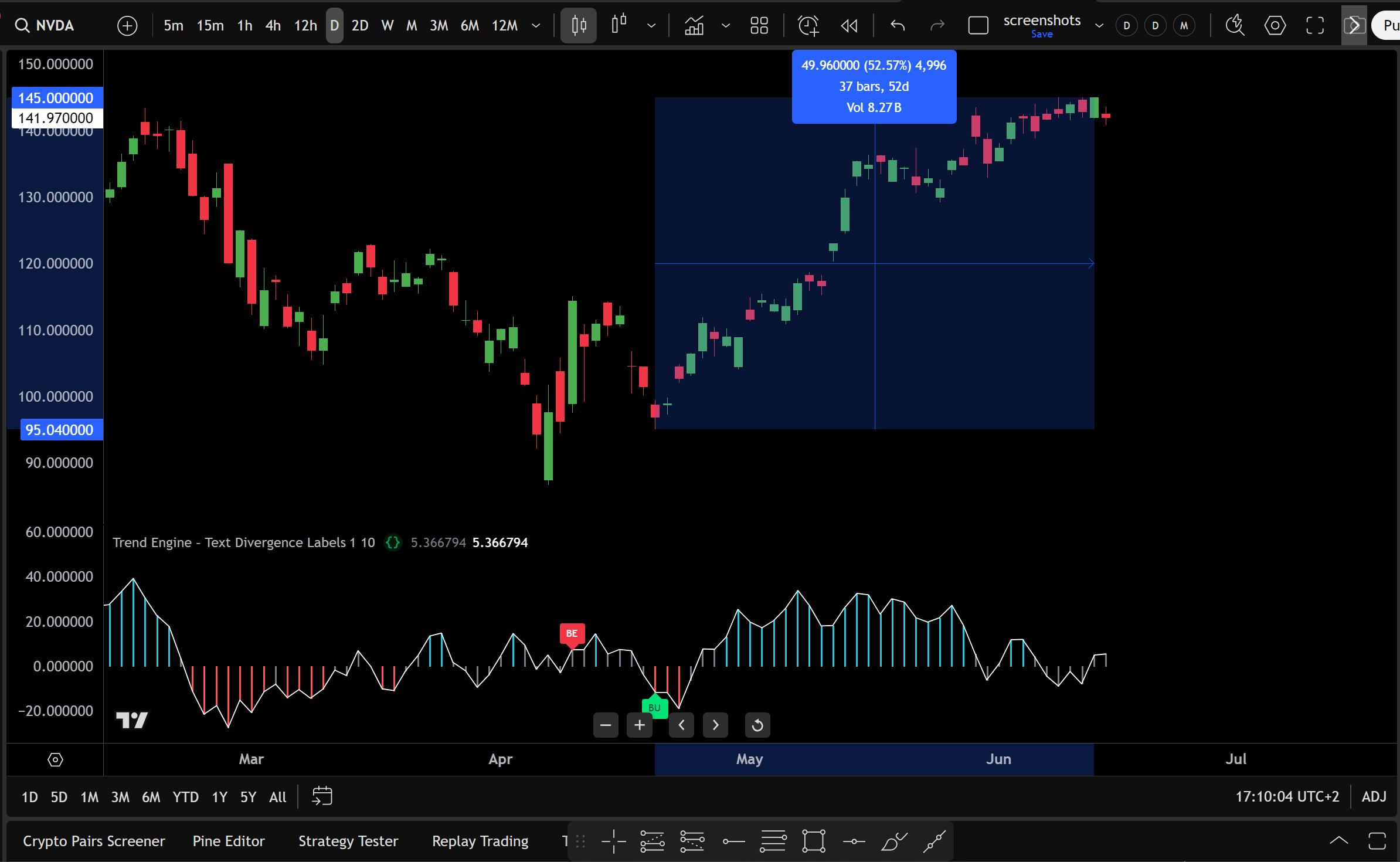Open the Indicators chart icon
The height and width of the screenshot is (862, 1400).
click(x=694, y=25)
